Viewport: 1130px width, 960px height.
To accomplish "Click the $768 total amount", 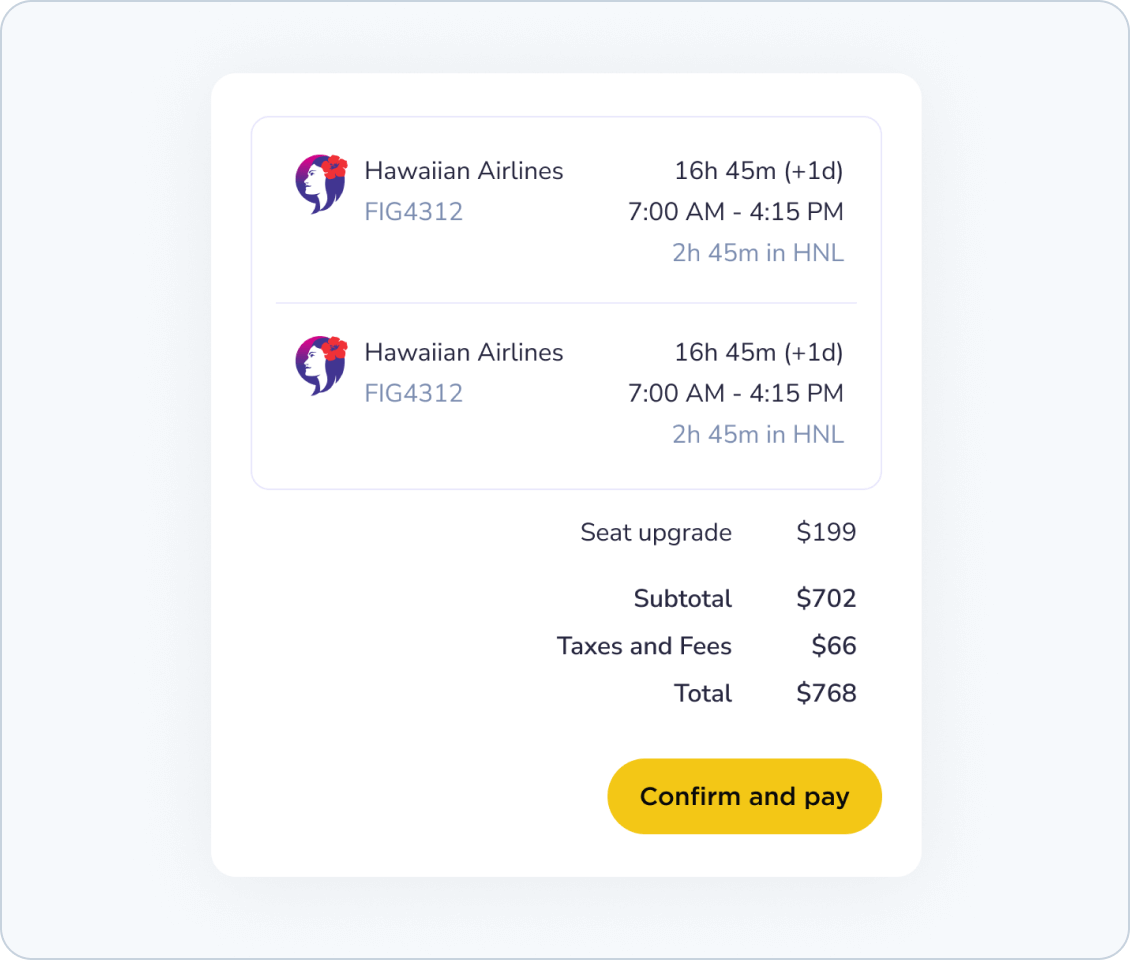I will coord(826,693).
